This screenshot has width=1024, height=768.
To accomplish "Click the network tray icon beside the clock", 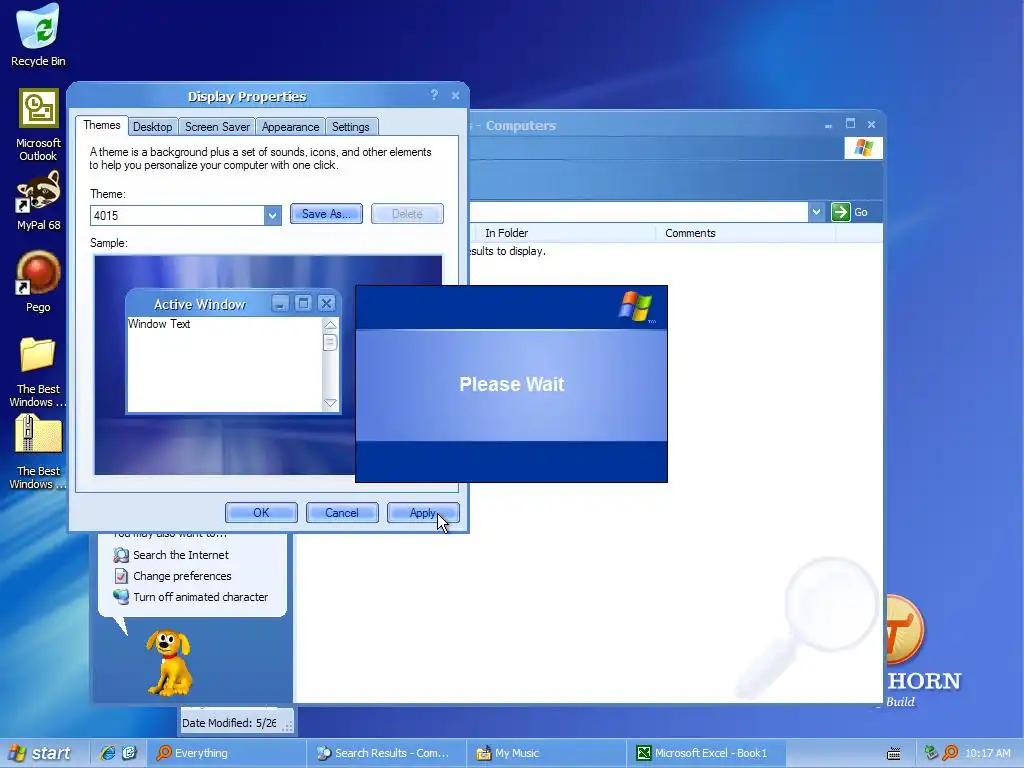I will pos(931,753).
